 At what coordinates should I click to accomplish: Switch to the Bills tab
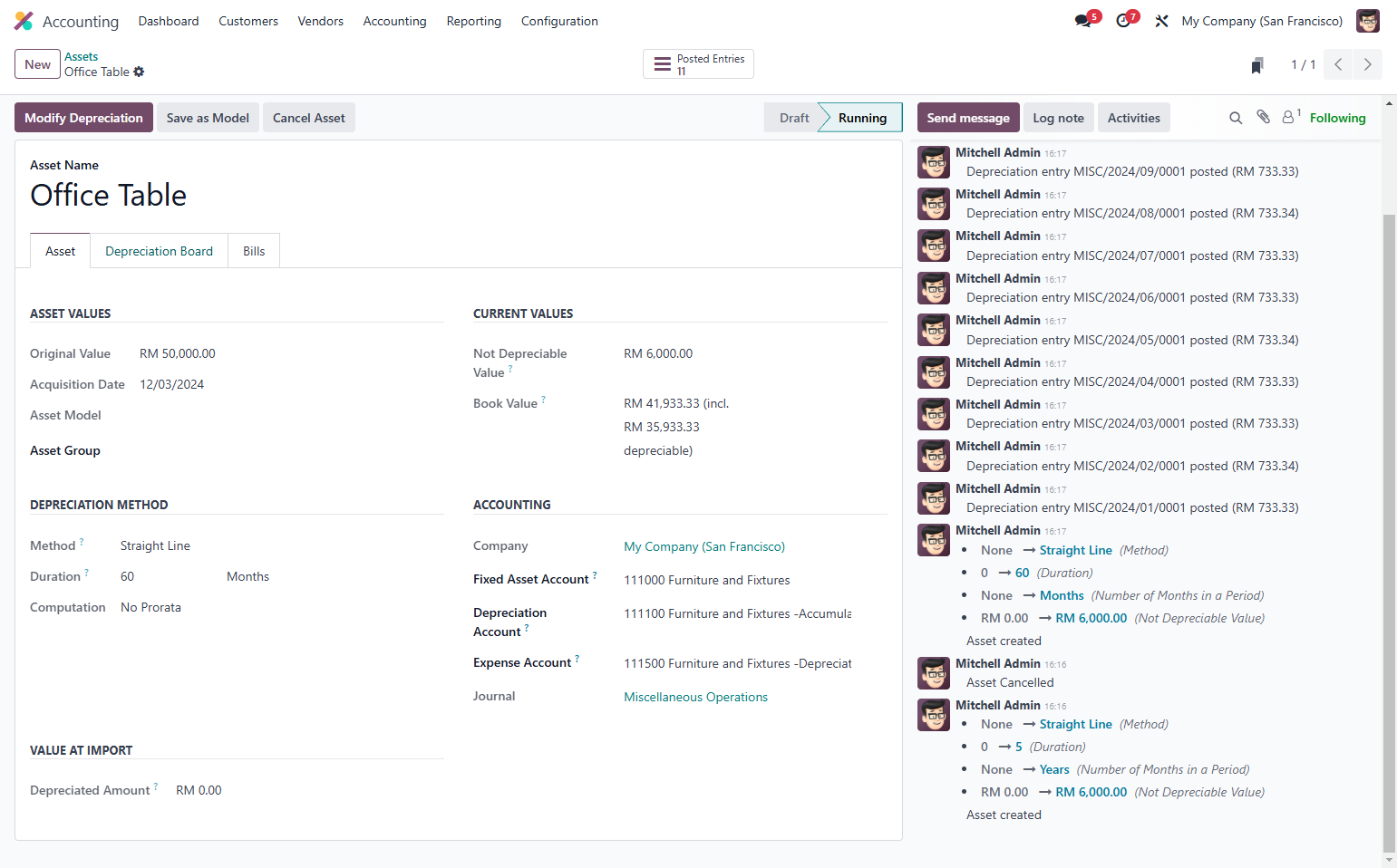tap(254, 251)
